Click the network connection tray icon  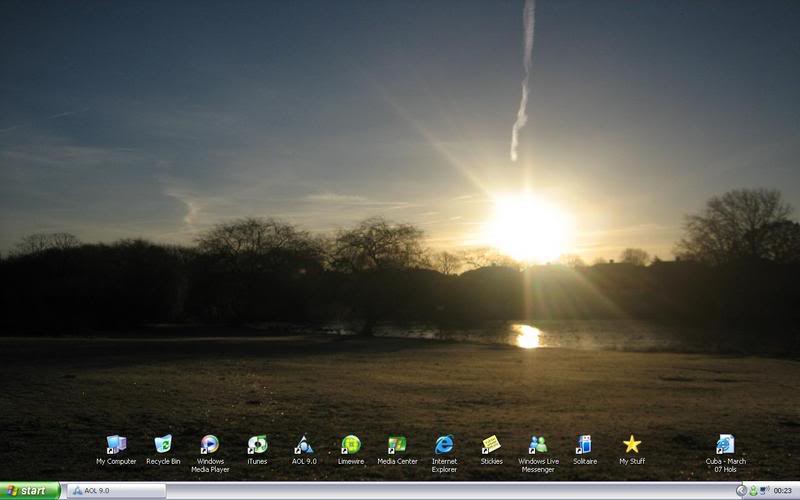tap(764, 491)
